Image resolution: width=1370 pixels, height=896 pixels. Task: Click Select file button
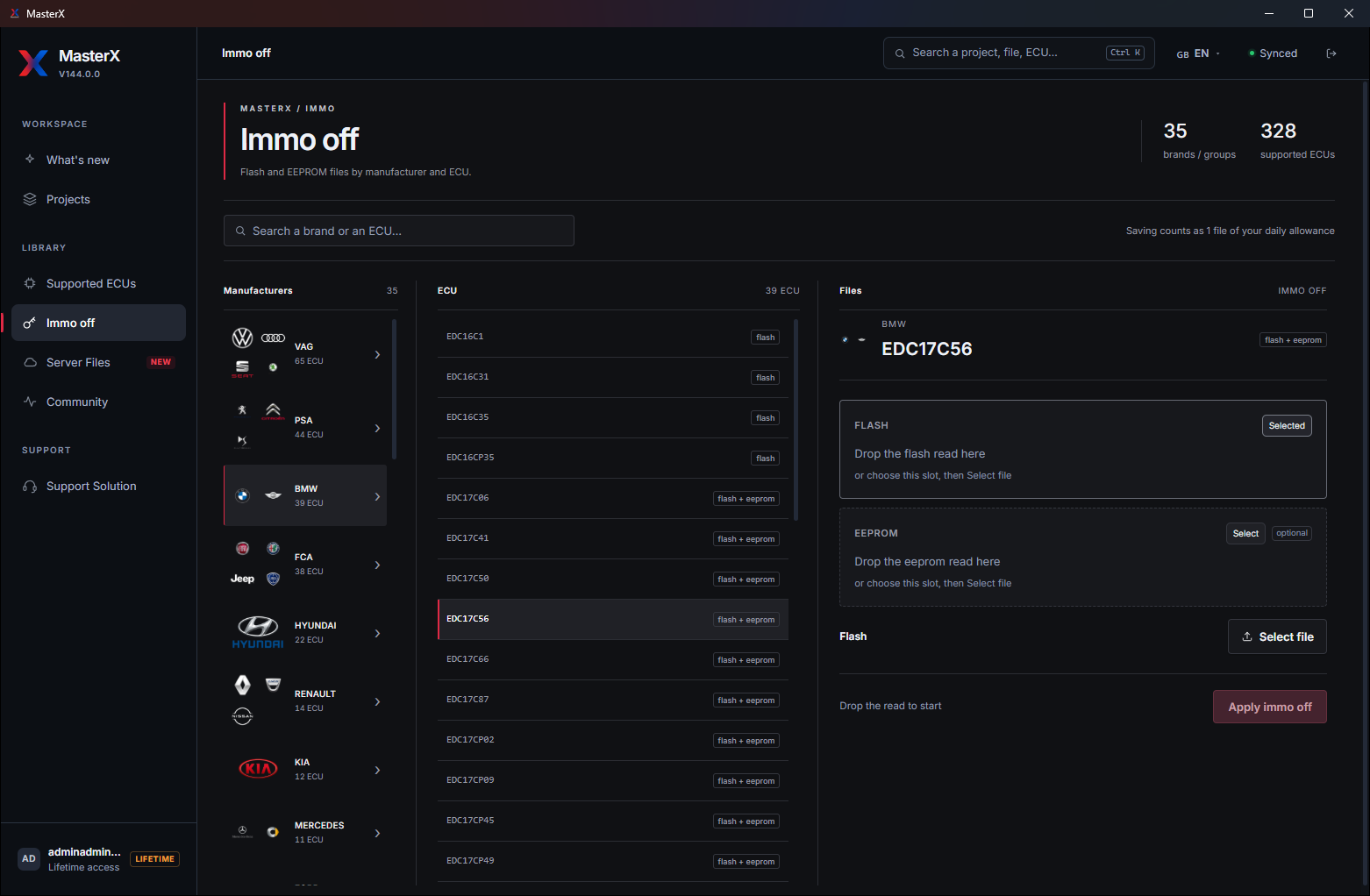point(1277,636)
